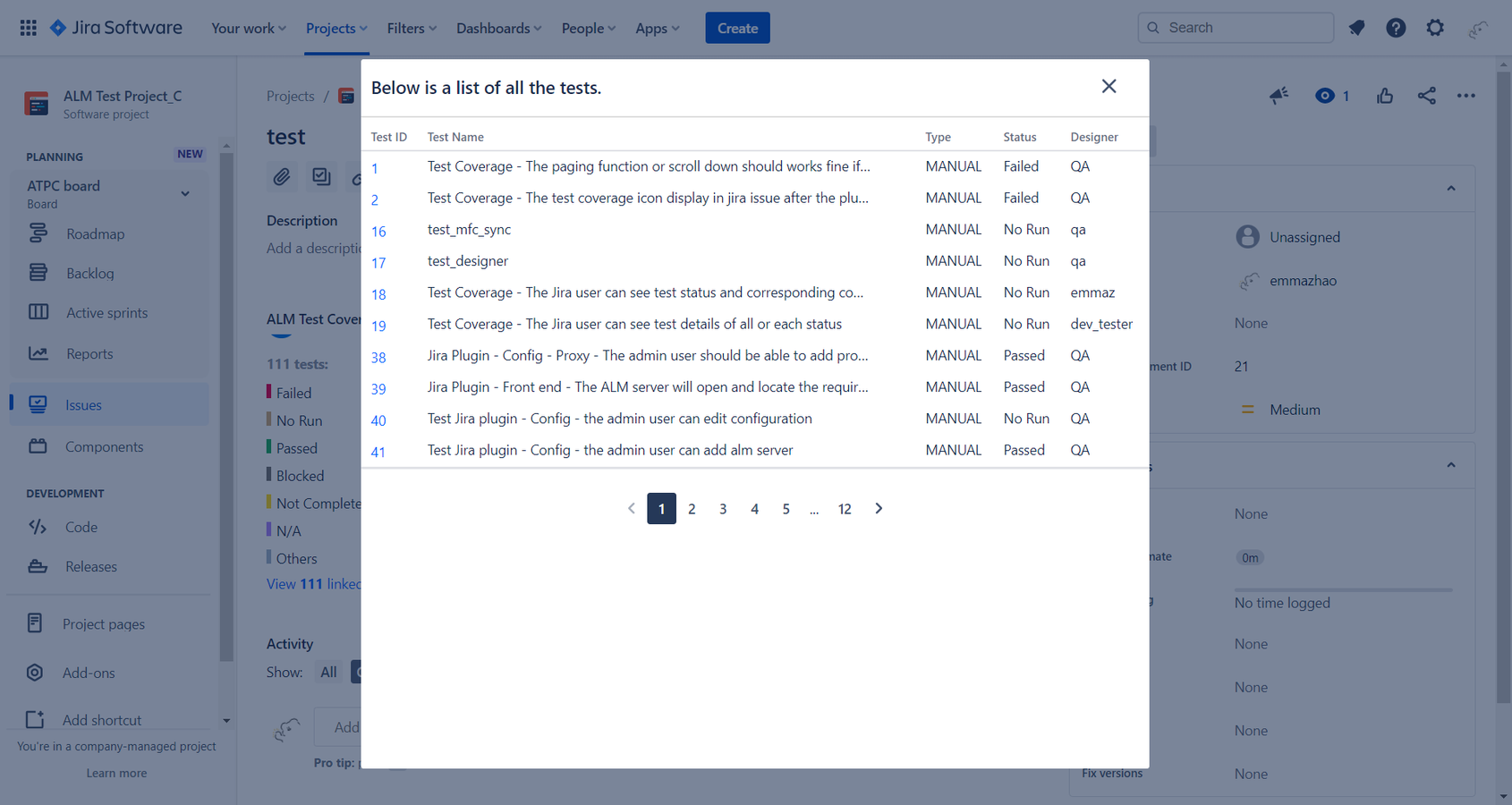Screen dimensions: 1512x805
Task: Close the test list dialog
Action: pyautogui.click(x=1109, y=86)
